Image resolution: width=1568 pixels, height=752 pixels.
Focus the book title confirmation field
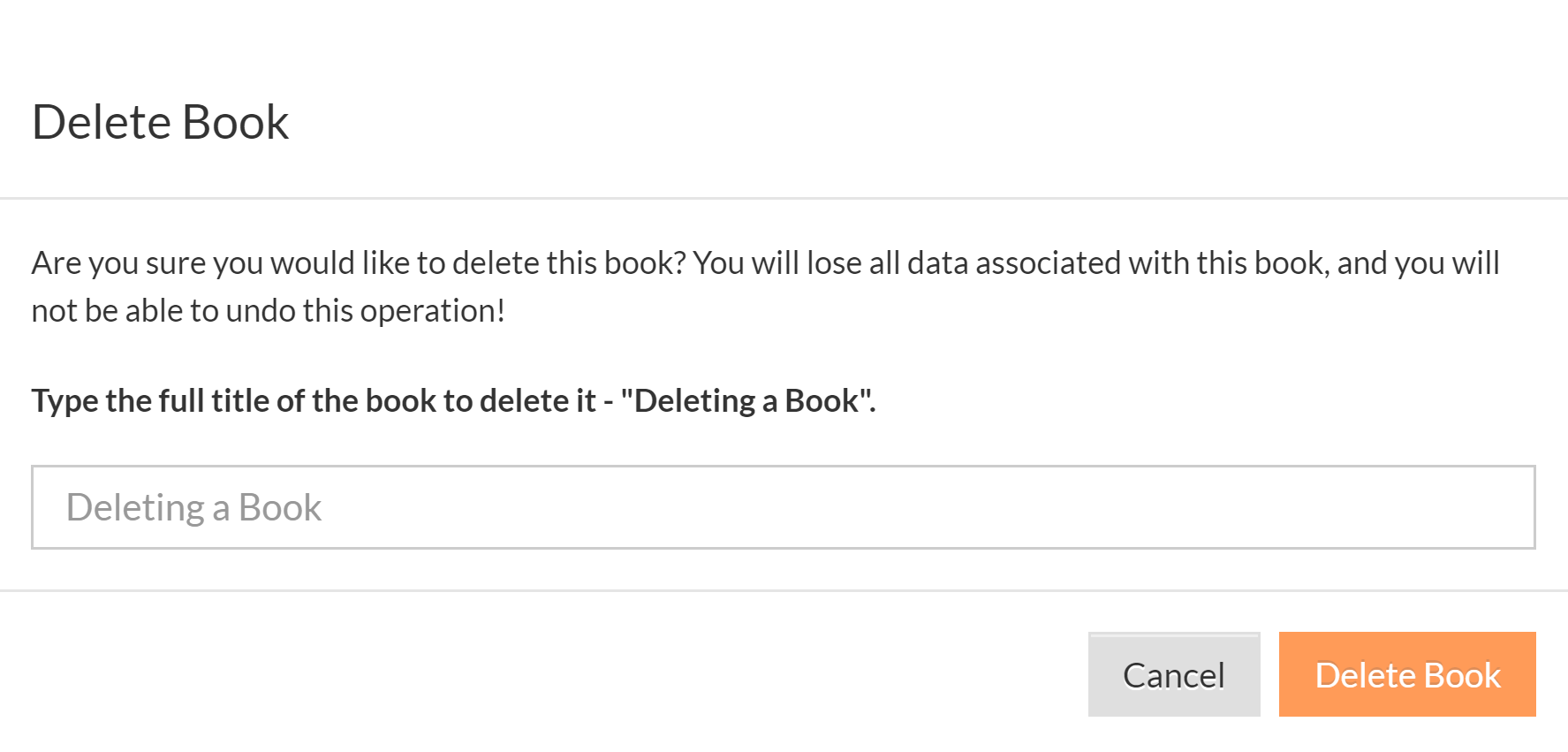click(x=783, y=507)
